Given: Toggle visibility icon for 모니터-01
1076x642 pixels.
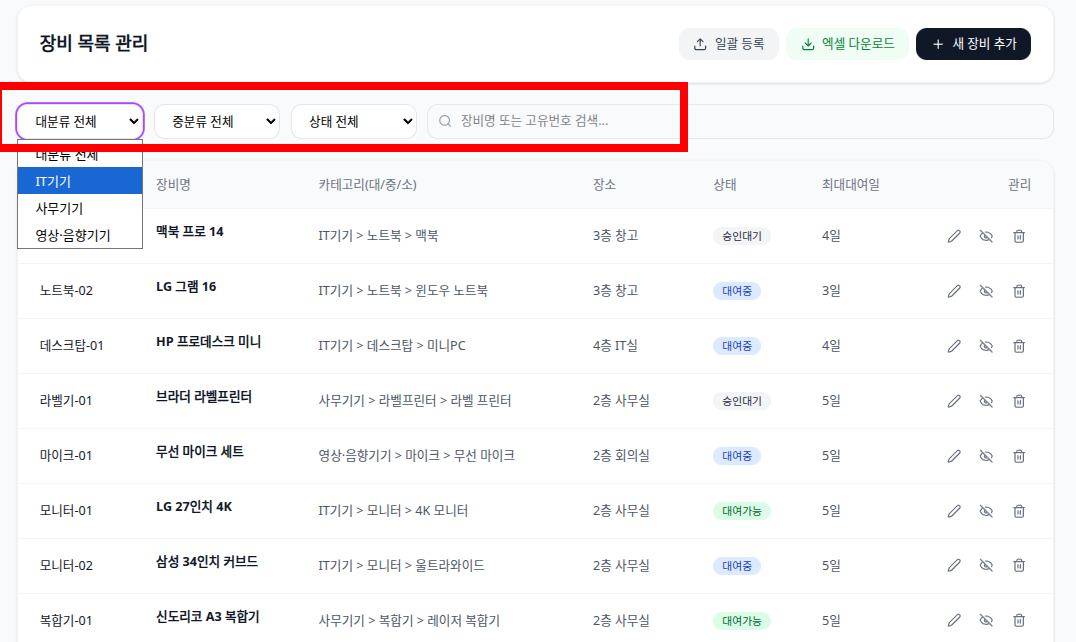Looking at the screenshot, I should click(986, 510).
